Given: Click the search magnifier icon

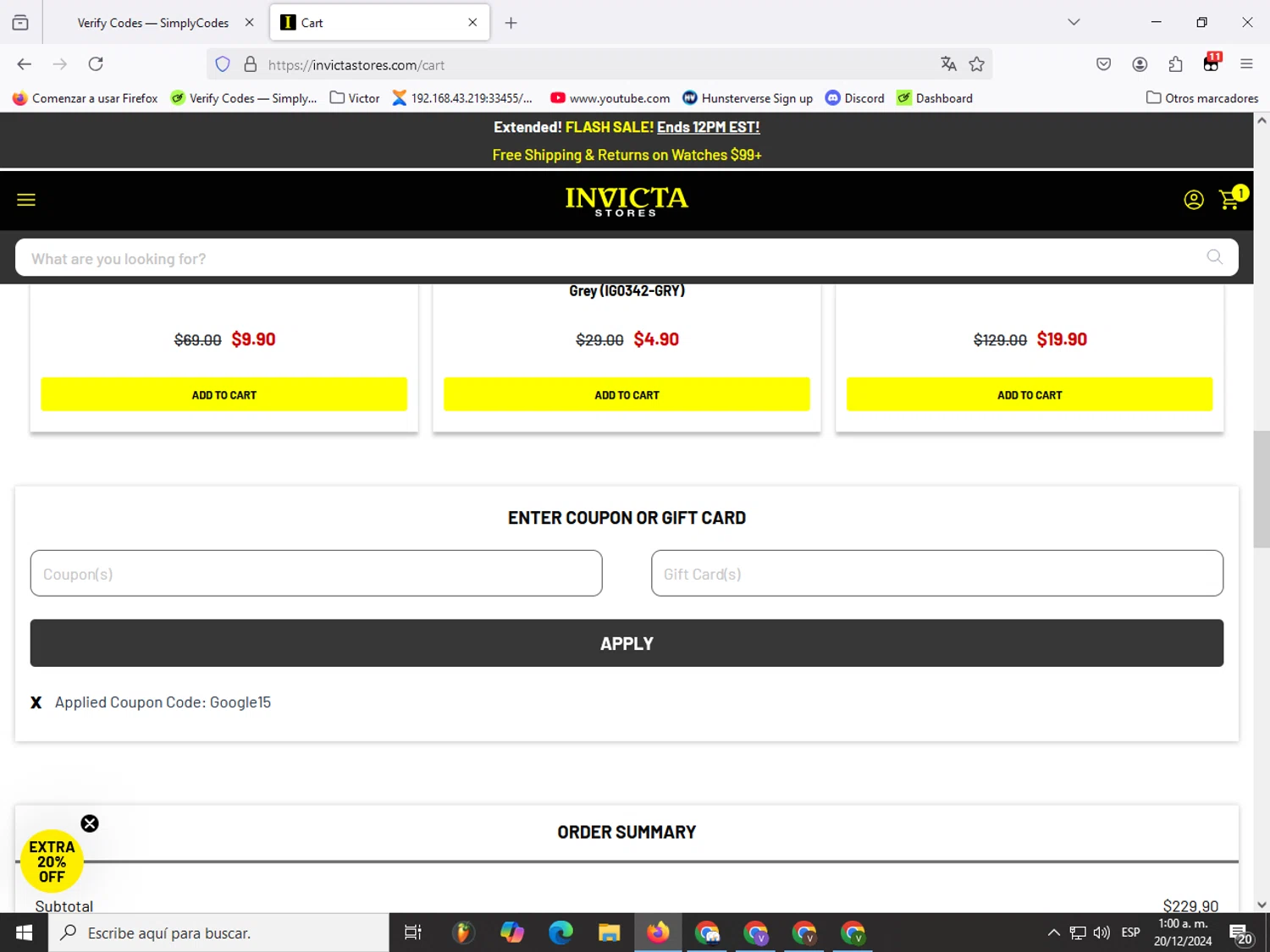Looking at the screenshot, I should (x=1215, y=257).
